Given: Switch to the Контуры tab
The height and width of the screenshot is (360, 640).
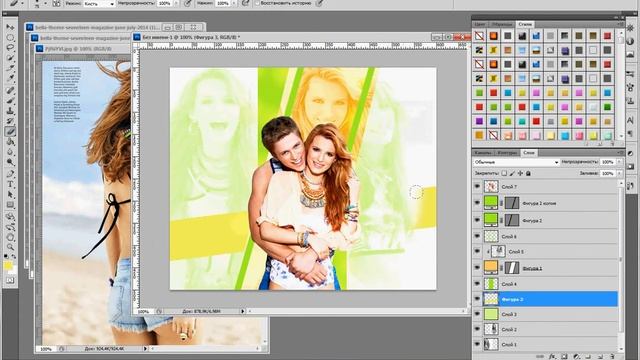Looking at the screenshot, I should pos(507,153).
